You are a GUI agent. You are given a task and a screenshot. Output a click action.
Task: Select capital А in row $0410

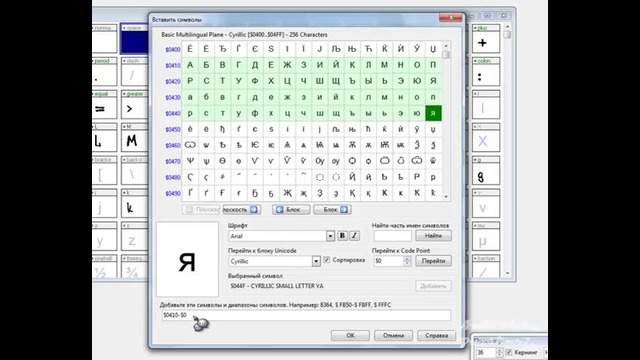tap(190, 65)
